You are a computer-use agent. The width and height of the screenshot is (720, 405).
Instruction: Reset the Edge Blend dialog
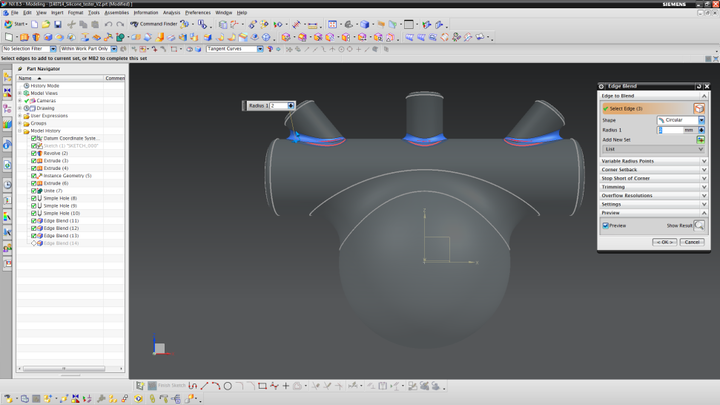pyautogui.click(x=699, y=86)
